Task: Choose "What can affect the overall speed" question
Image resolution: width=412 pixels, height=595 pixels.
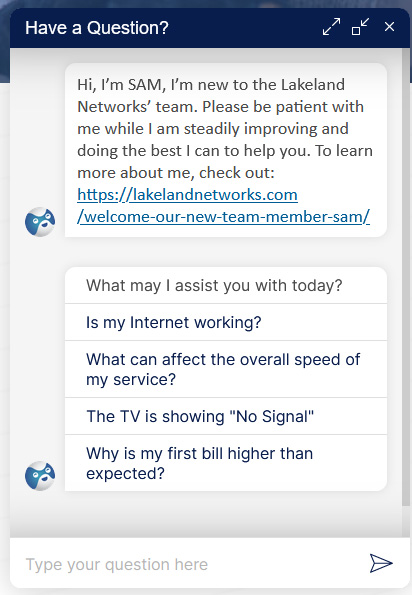Action: [x=226, y=369]
